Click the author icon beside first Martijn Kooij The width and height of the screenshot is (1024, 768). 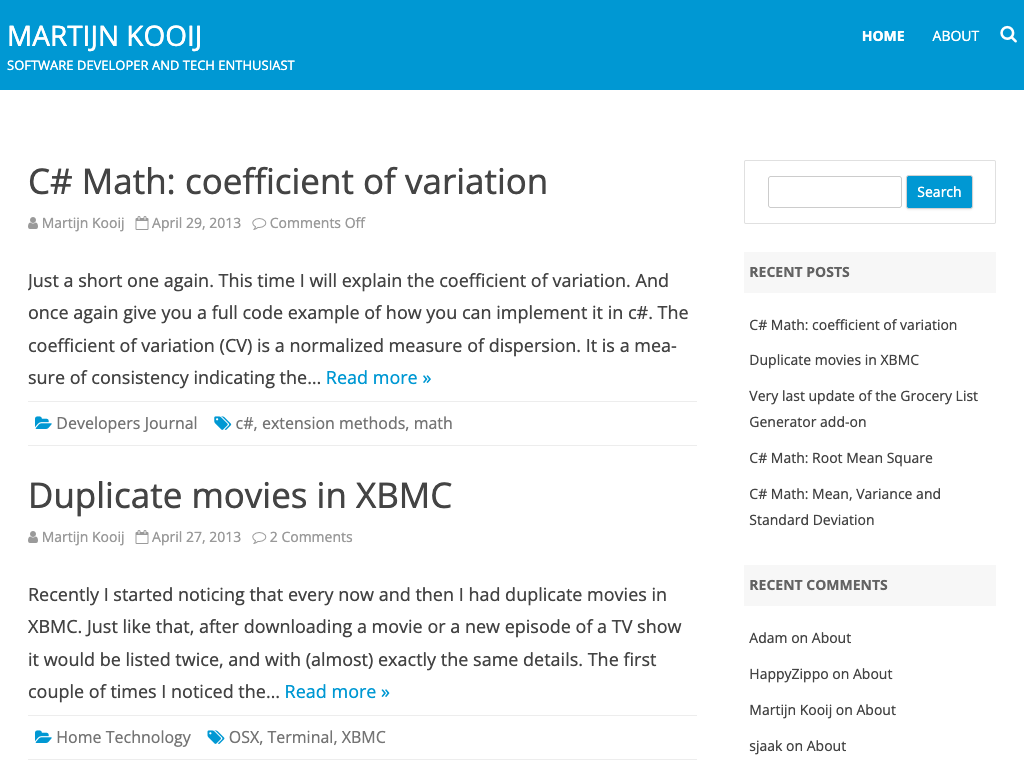point(33,223)
